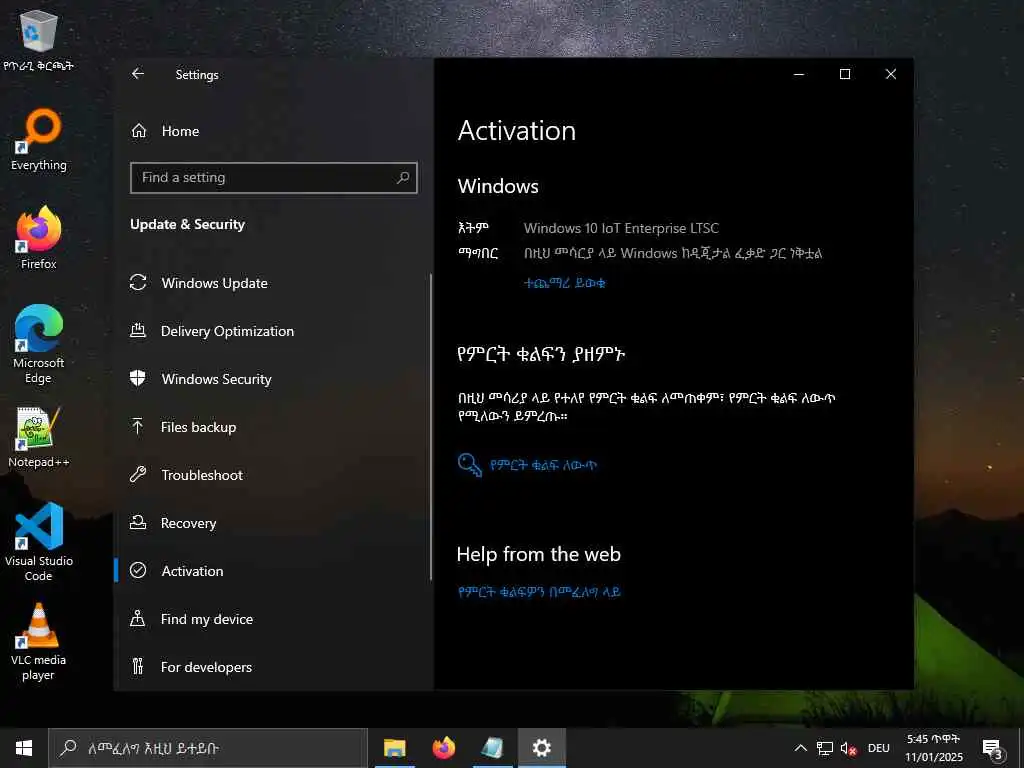Open the Notepad++ desktop shortcut
The image size is (1024, 768).
coord(39,437)
